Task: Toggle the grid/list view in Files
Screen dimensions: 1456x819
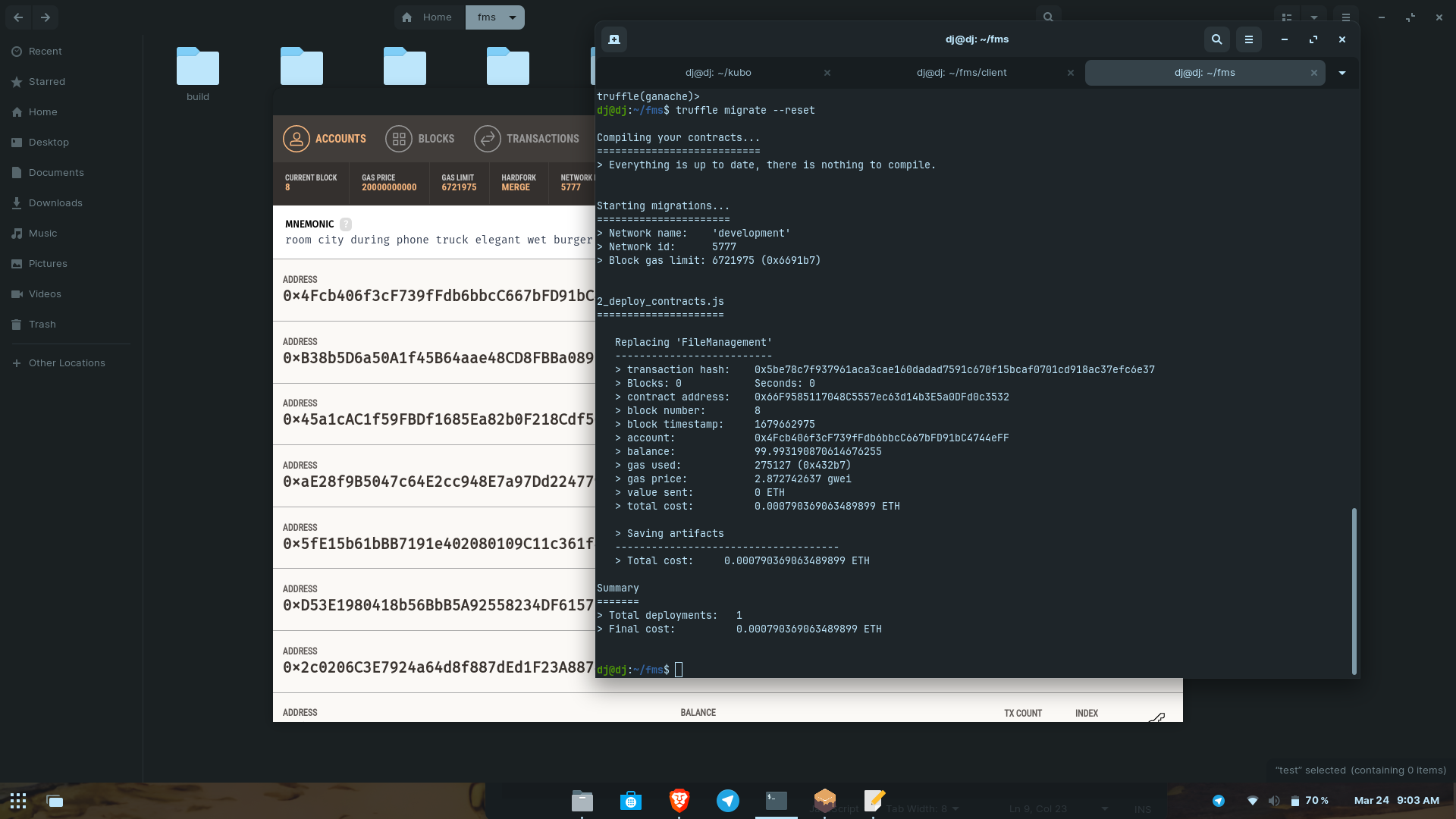Action: [x=1287, y=17]
